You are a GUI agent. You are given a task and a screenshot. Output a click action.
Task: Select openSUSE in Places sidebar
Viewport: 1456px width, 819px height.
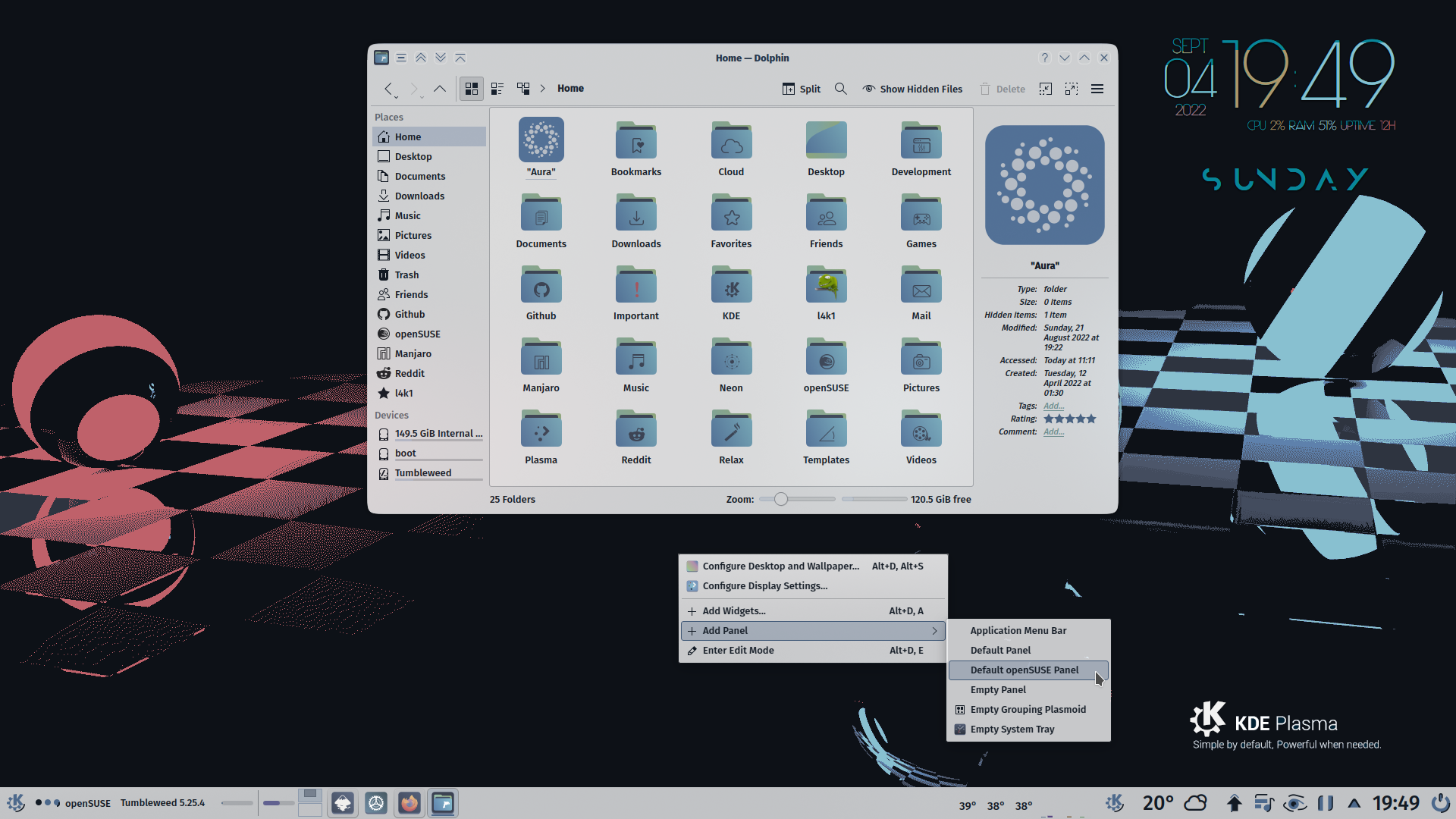429,334
